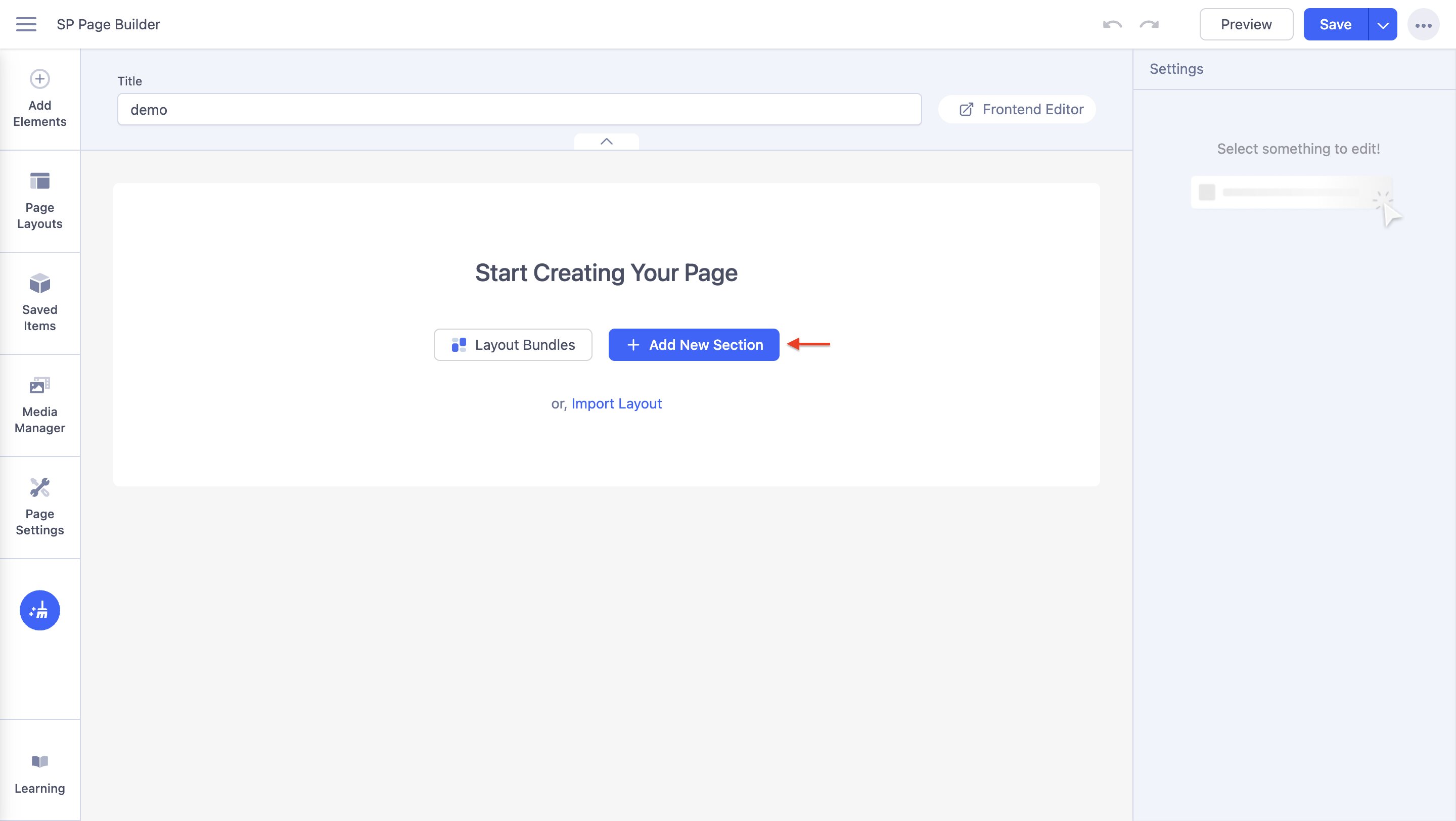This screenshot has height=821, width=1456.
Task: Click the Preview button
Action: click(1246, 24)
